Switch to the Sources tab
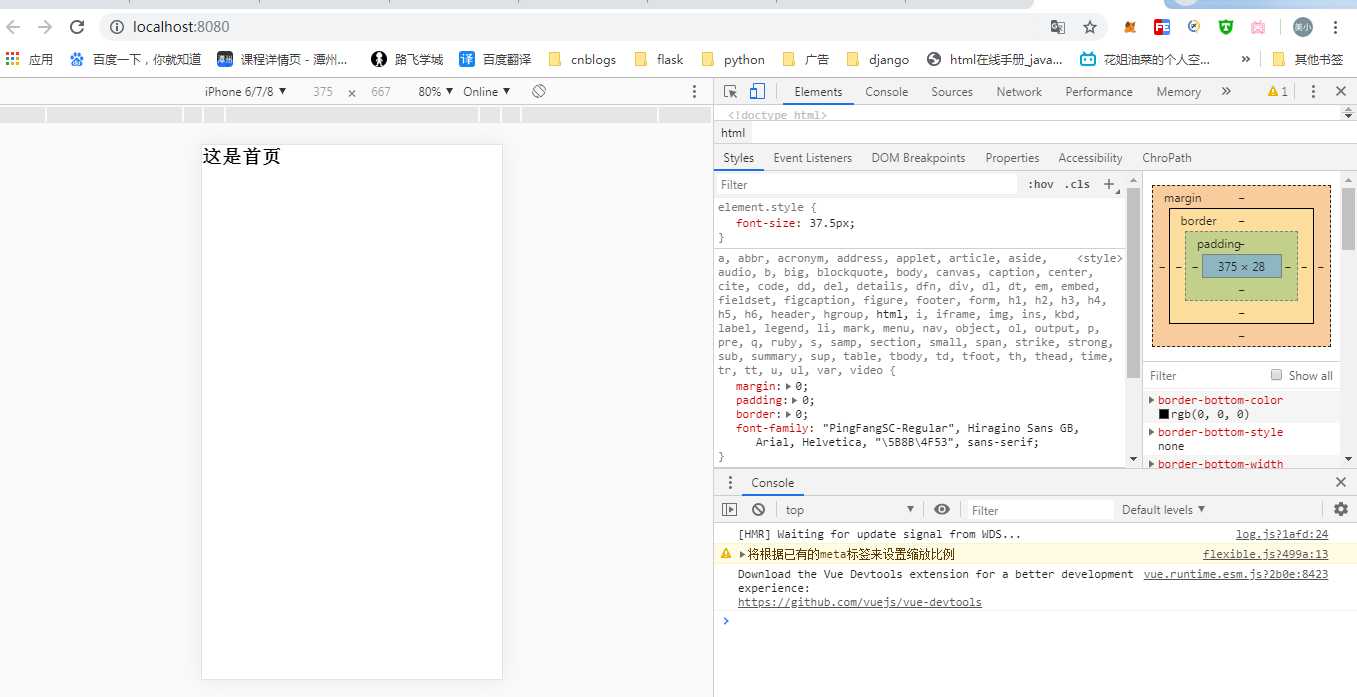The height and width of the screenshot is (697, 1357). [x=952, y=91]
